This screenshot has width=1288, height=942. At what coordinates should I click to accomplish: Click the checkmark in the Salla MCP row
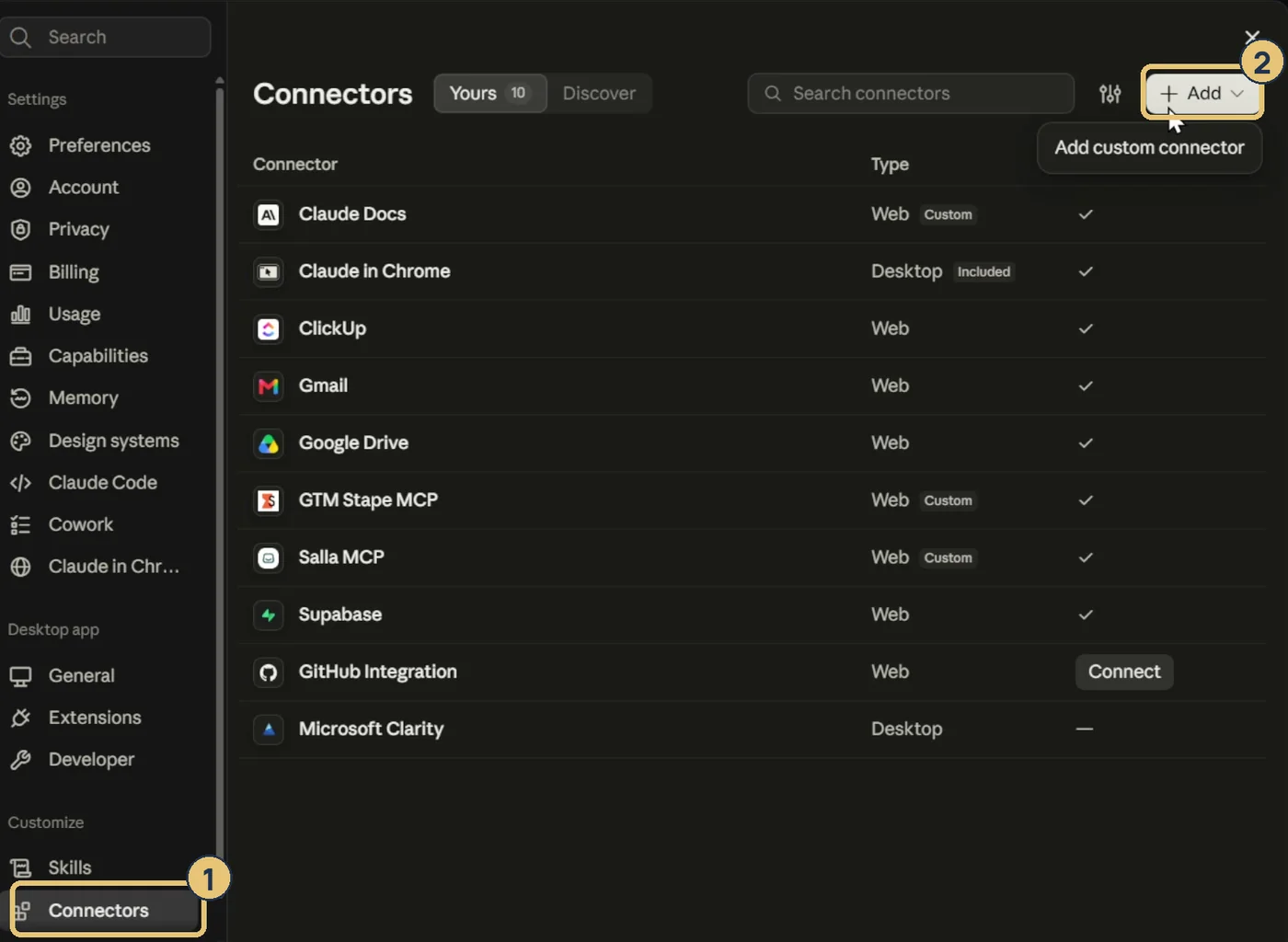coord(1086,557)
